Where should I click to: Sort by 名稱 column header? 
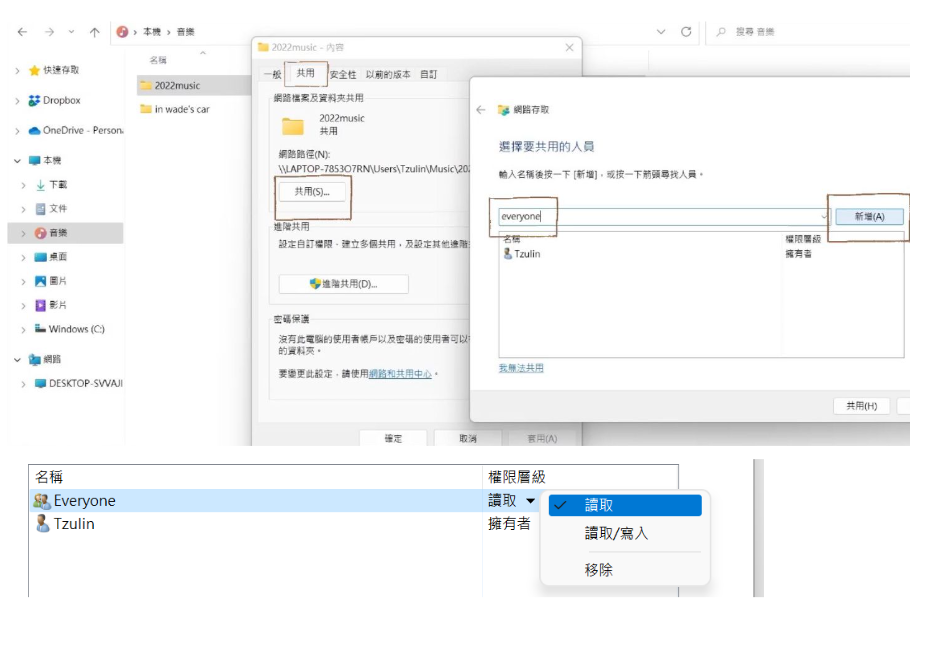click(x=158, y=60)
